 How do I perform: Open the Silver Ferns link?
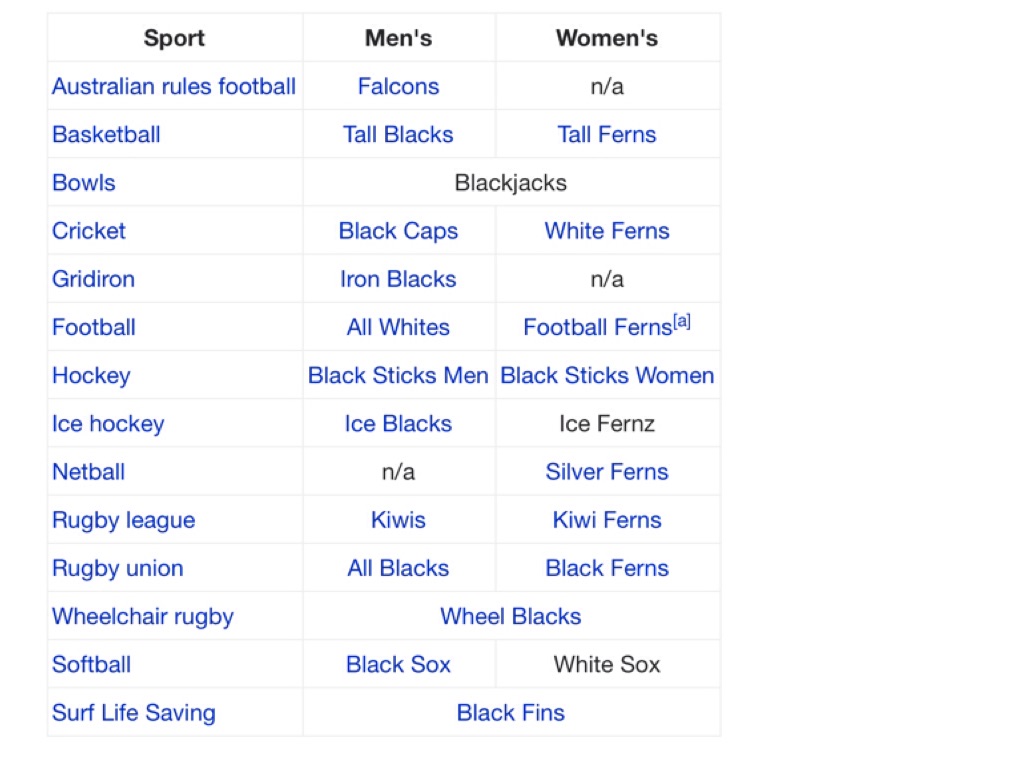[607, 472]
